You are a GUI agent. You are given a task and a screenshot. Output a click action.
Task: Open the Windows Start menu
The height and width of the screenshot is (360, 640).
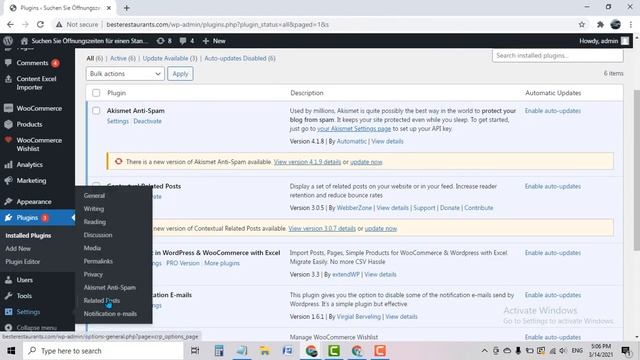[11, 351]
